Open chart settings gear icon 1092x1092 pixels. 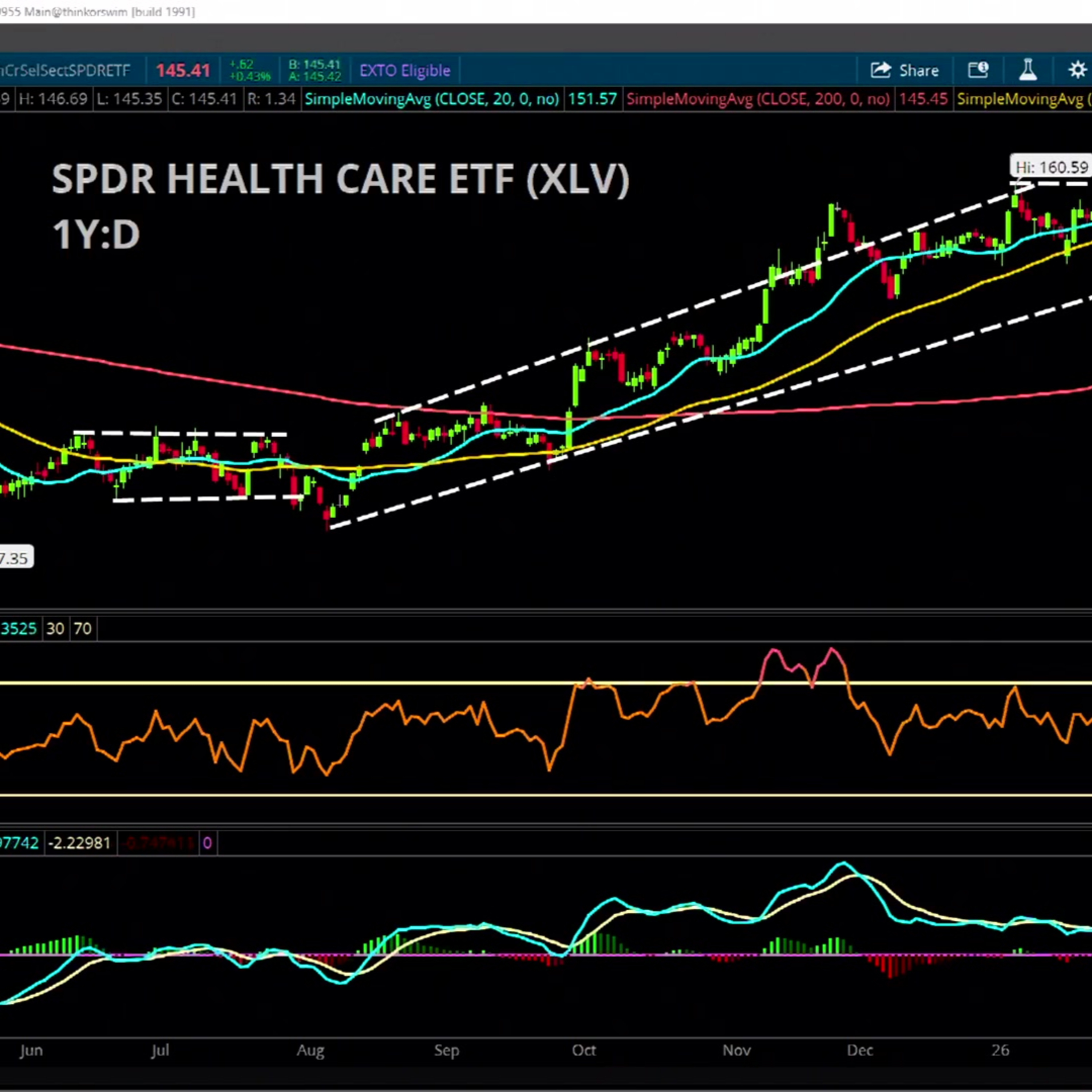[x=1077, y=71]
